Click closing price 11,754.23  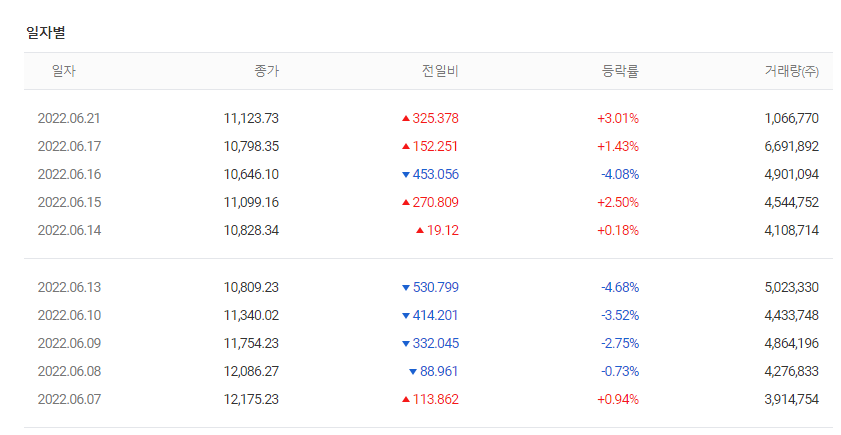pyautogui.click(x=251, y=343)
